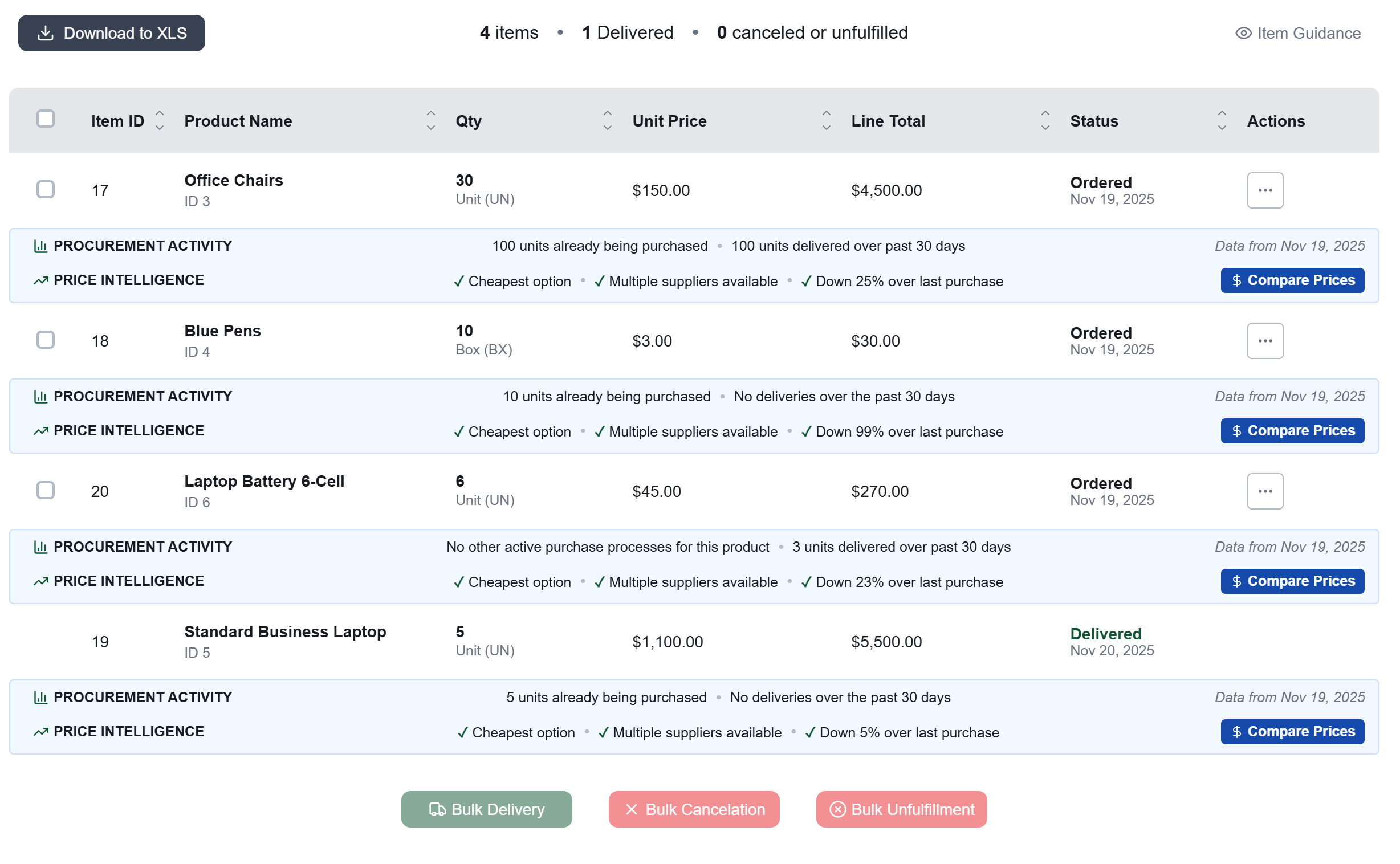
Task: Click Price Intelligence trend icon for Laptop Battery
Action: point(40,582)
